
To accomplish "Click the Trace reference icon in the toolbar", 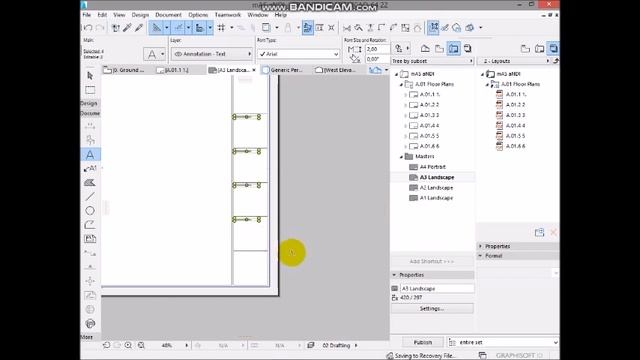I will [266, 28].
